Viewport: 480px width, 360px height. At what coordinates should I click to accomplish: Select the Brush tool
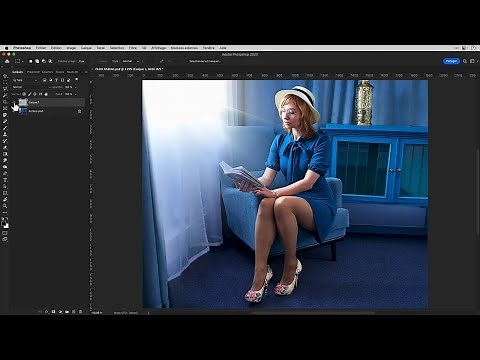[5, 128]
